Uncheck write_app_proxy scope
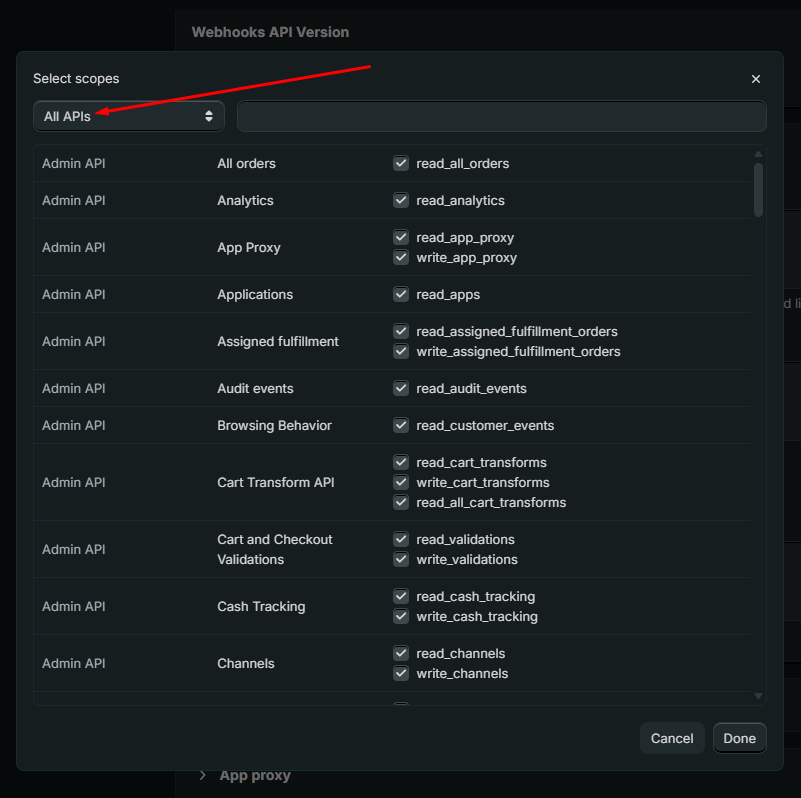This screenshot has height=798, width=801. [x=401, y=257]
